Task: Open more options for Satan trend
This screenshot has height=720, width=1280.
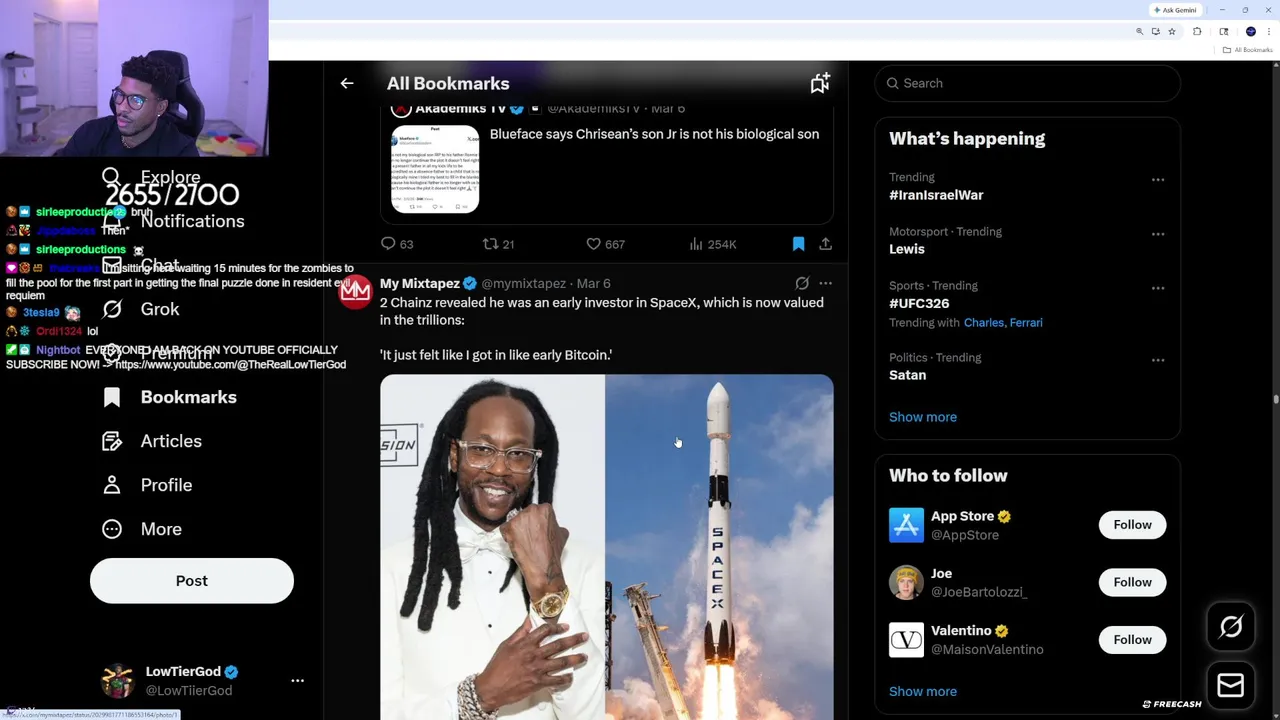Action: 1158,360
